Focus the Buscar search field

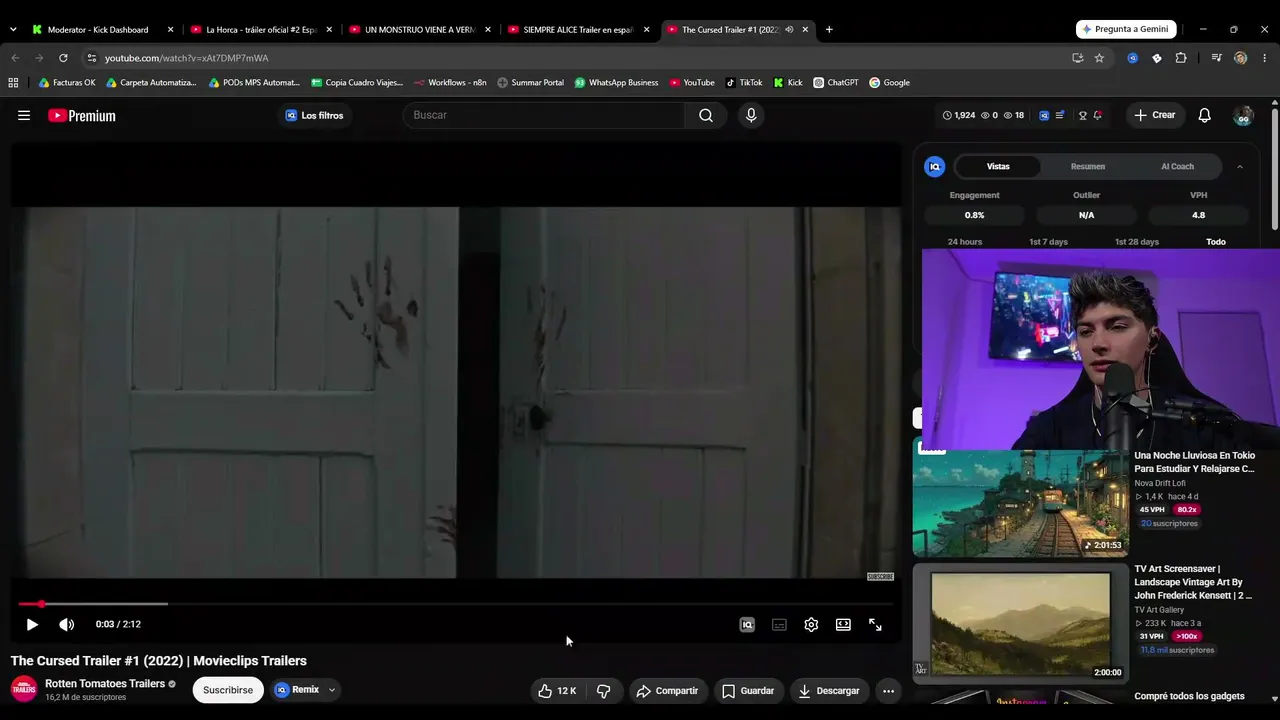tap(545, 115)
